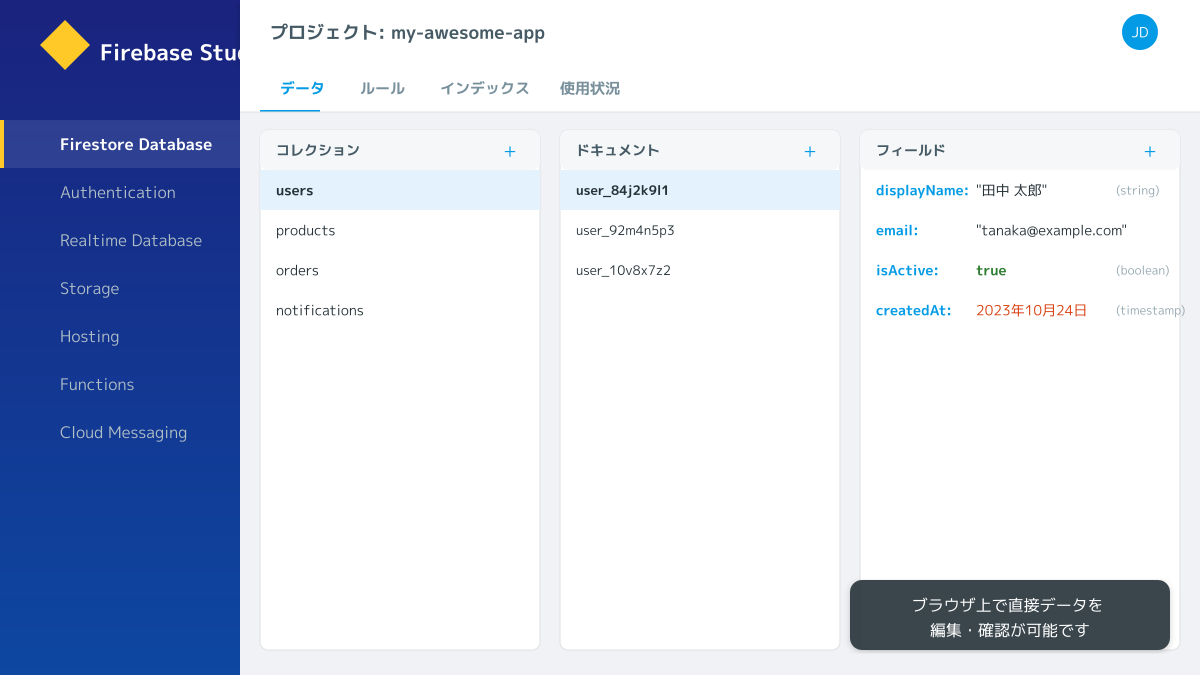Open the 使用状況 tab
The width and height of the screenshot is (1200, 675).
tap(590, 88)
